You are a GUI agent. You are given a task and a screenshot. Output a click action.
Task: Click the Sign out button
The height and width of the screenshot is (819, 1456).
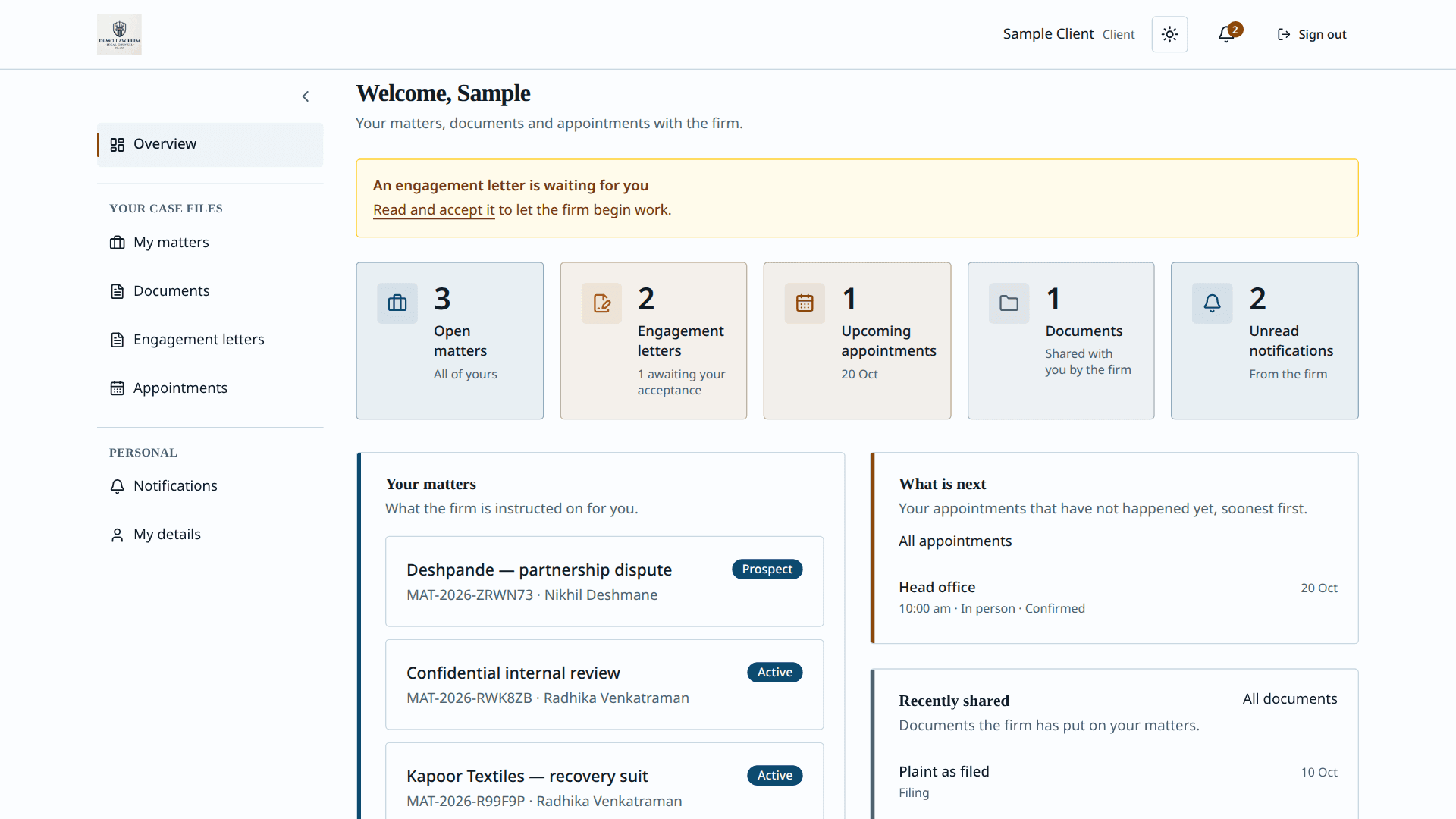tap(1312, 34)
